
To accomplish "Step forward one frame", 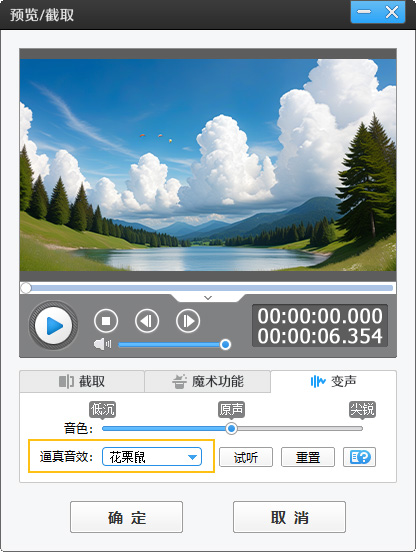I will (x=188, y=321).
